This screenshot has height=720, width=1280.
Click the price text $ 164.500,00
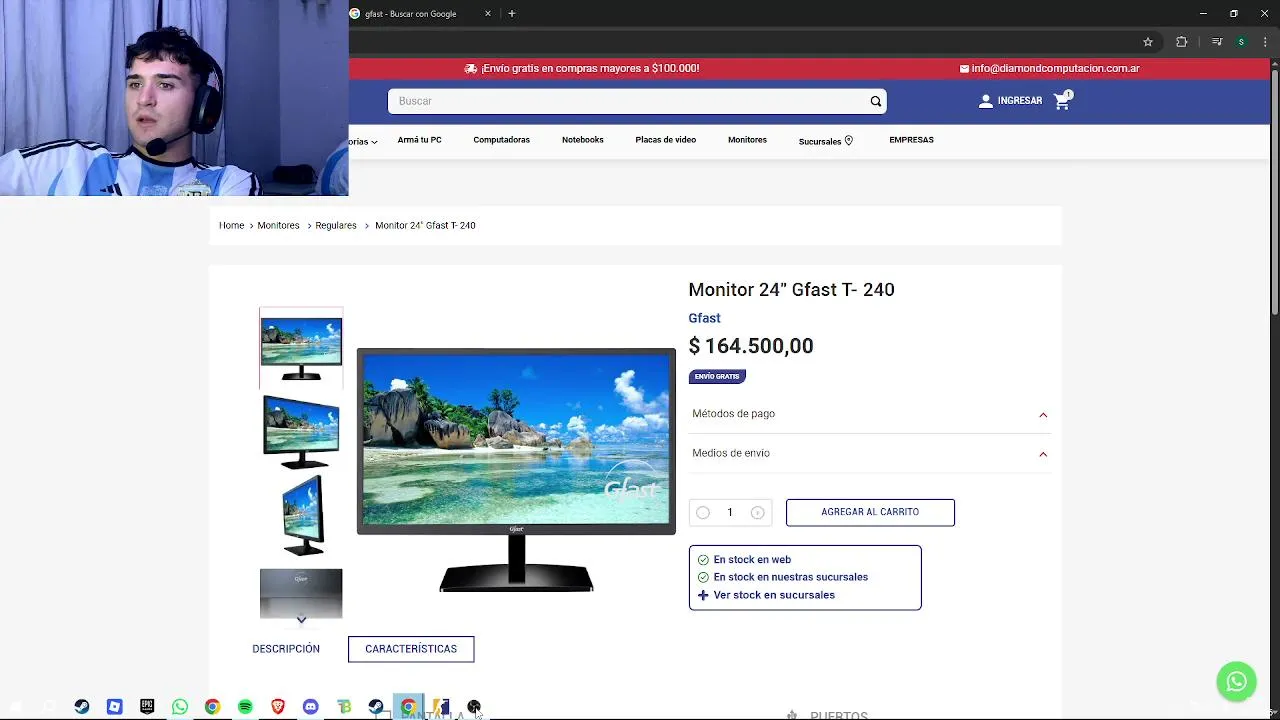751,346
